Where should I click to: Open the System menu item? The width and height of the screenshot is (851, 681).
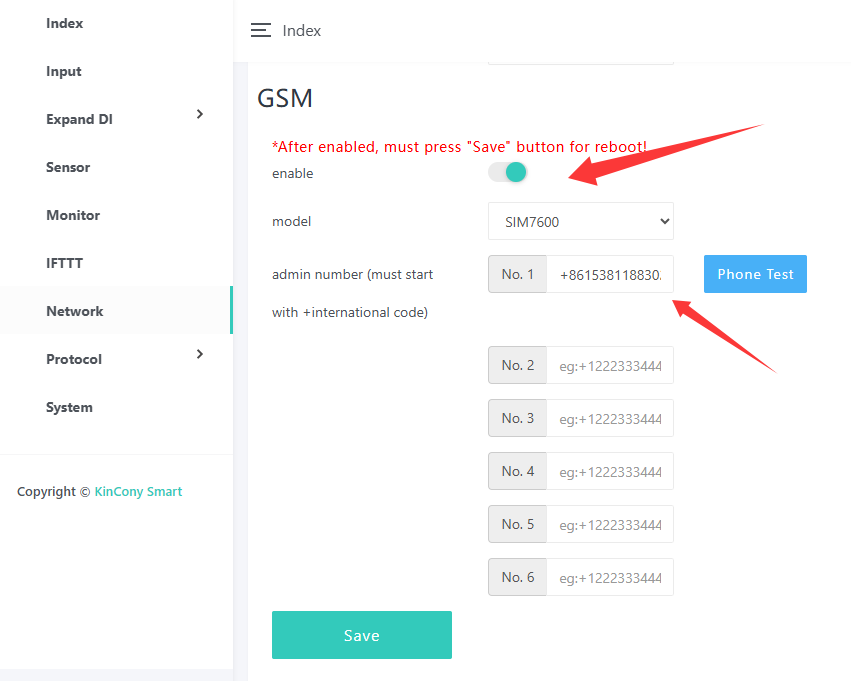[69, 407]
